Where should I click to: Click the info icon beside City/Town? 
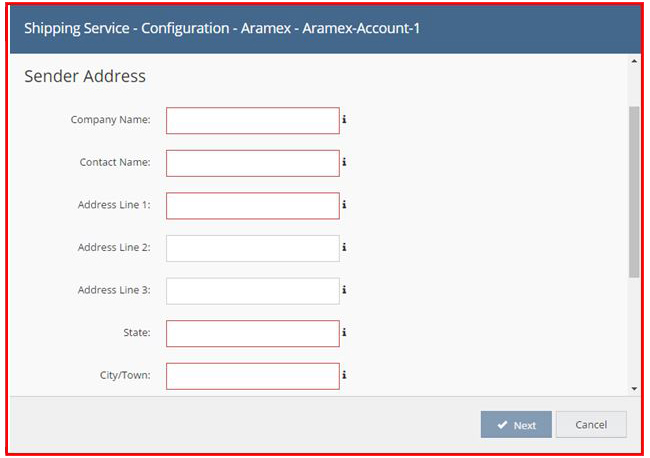(344, 375)
